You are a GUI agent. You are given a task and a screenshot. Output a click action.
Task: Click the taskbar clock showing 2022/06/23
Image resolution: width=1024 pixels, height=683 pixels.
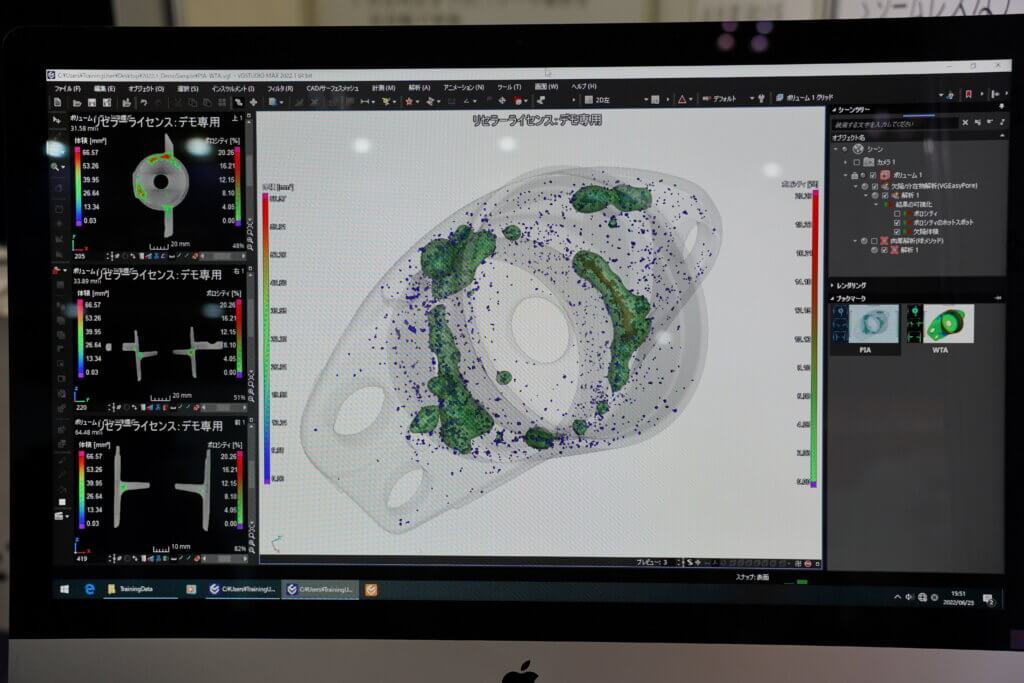pyautogui.click(x=958, y=598)
